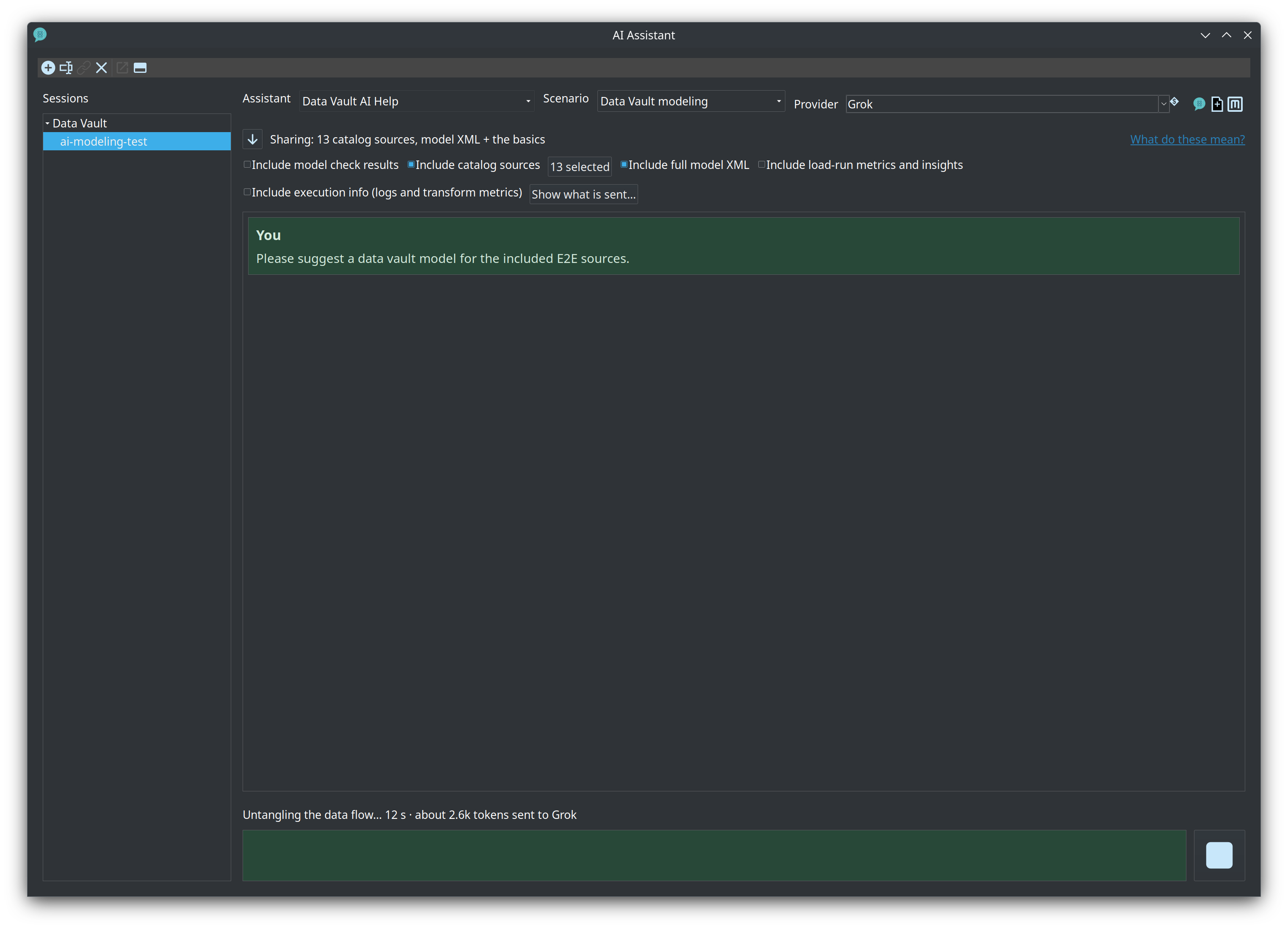The height and width of the screenshot is (929, 1288).
Task: Click the Untangling the data flow status text
Action: click(409, 814)
